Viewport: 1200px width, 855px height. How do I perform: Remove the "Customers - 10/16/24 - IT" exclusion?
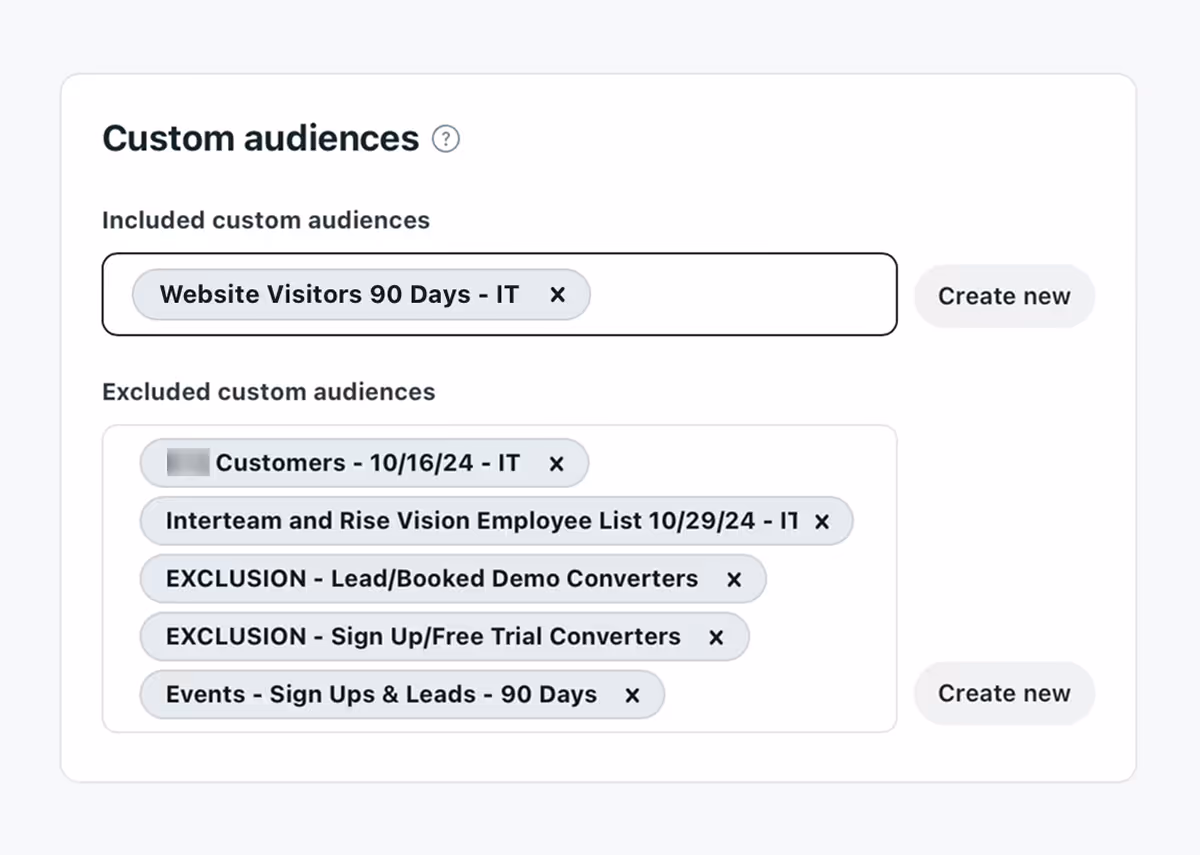click(556, 463)
